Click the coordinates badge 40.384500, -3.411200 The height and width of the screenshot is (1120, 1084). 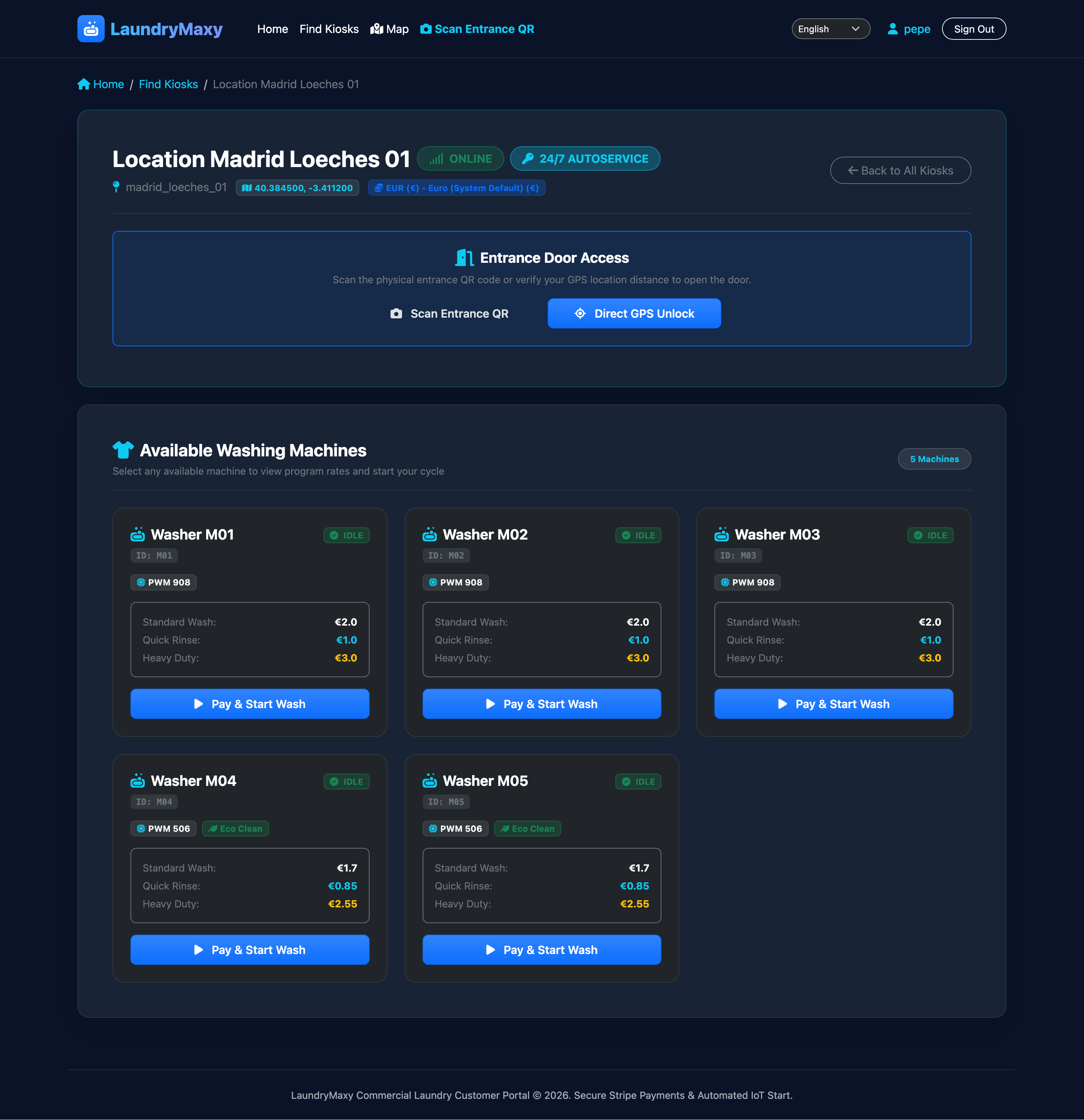[x=298, y=188]
